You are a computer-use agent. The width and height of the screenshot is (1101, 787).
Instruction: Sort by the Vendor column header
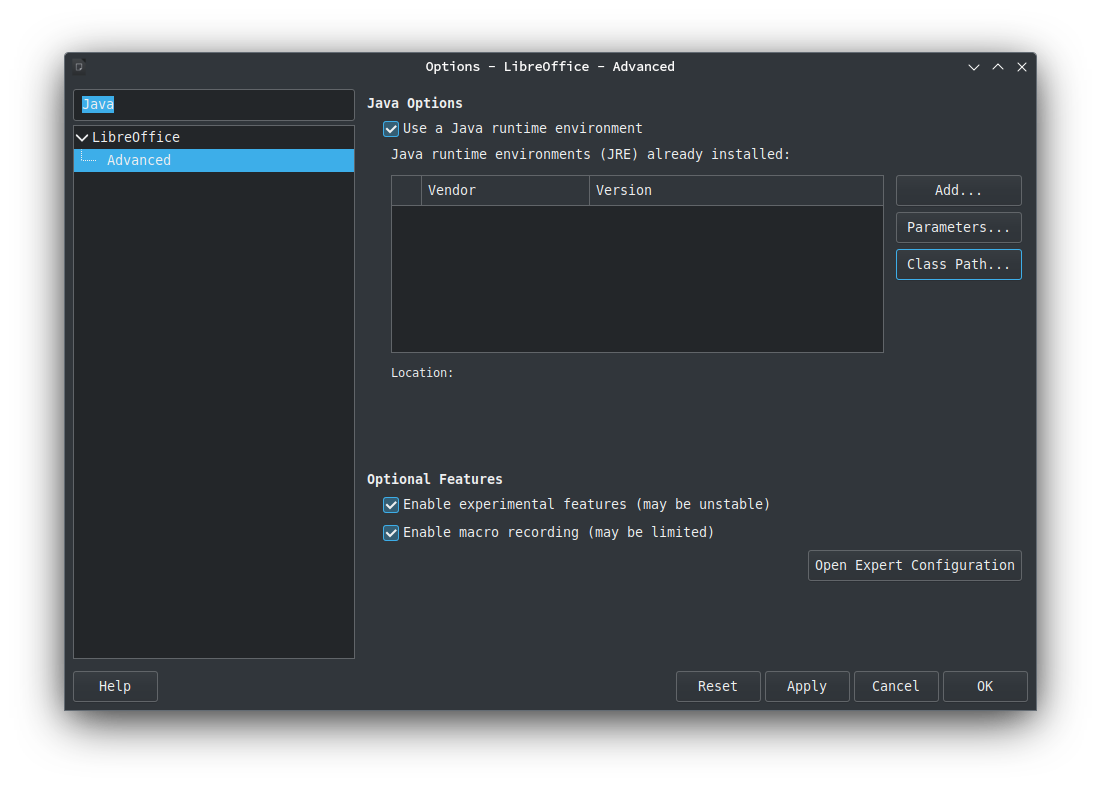505,190
